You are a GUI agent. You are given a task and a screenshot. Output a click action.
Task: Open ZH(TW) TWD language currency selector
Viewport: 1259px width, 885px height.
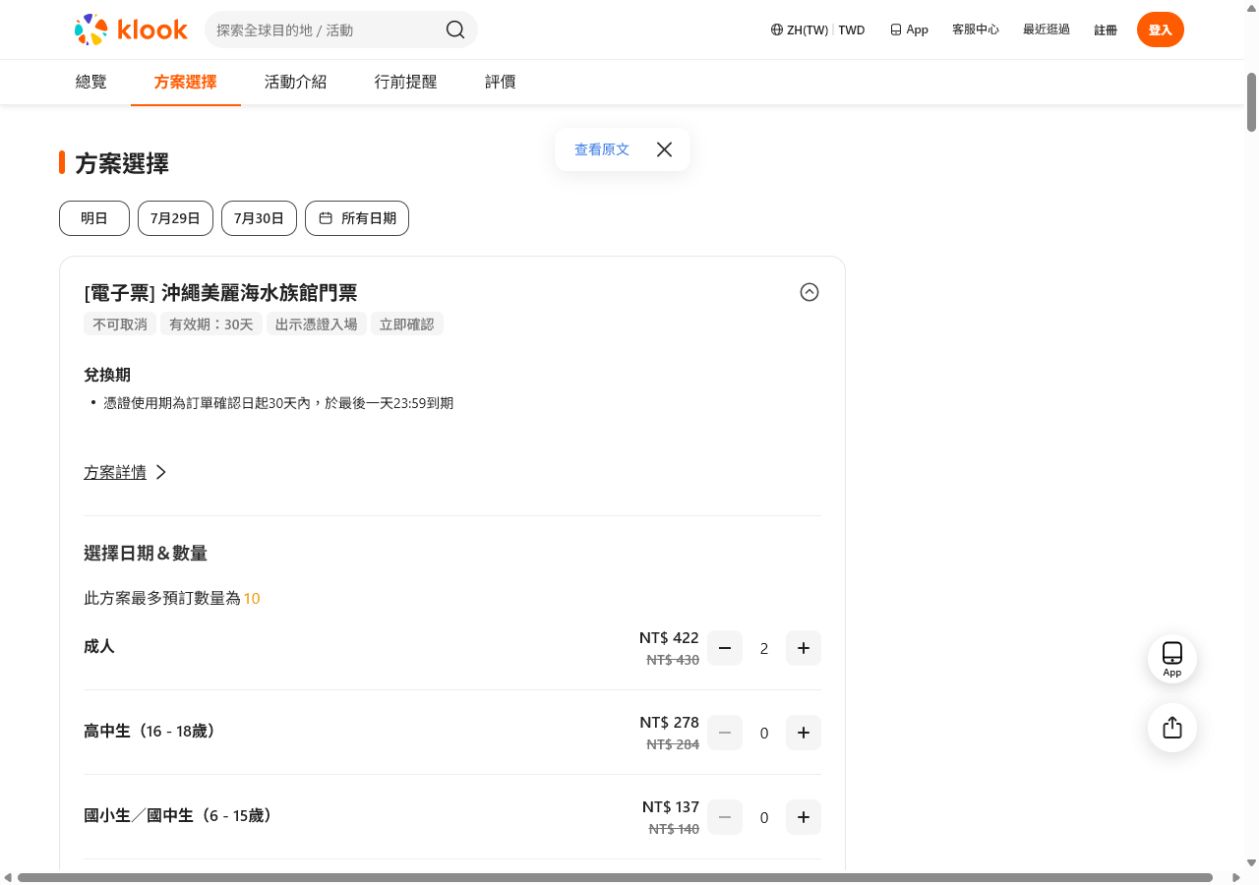[x=818, y=30]
